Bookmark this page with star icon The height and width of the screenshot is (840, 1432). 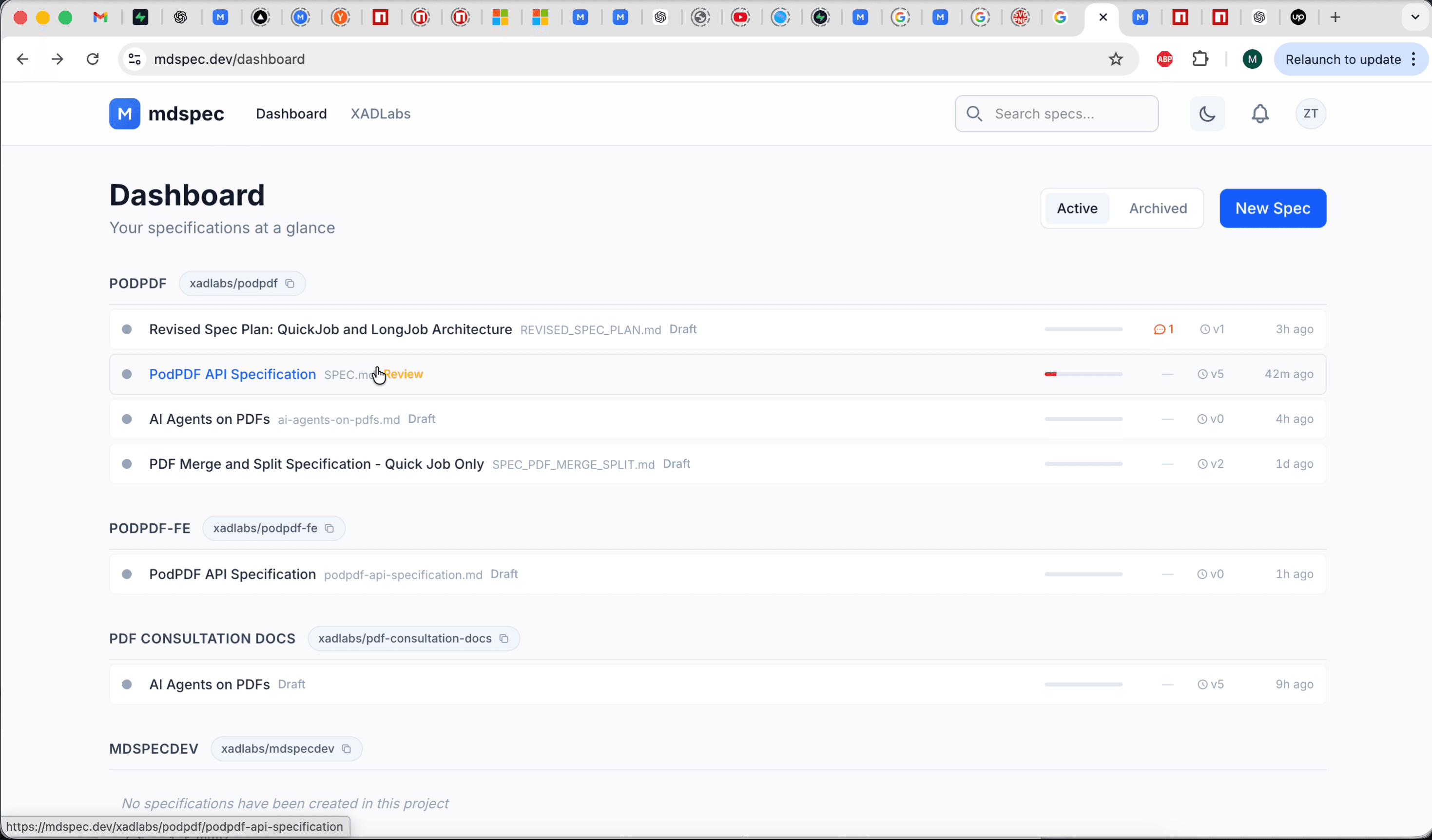tap(1116, 59)
